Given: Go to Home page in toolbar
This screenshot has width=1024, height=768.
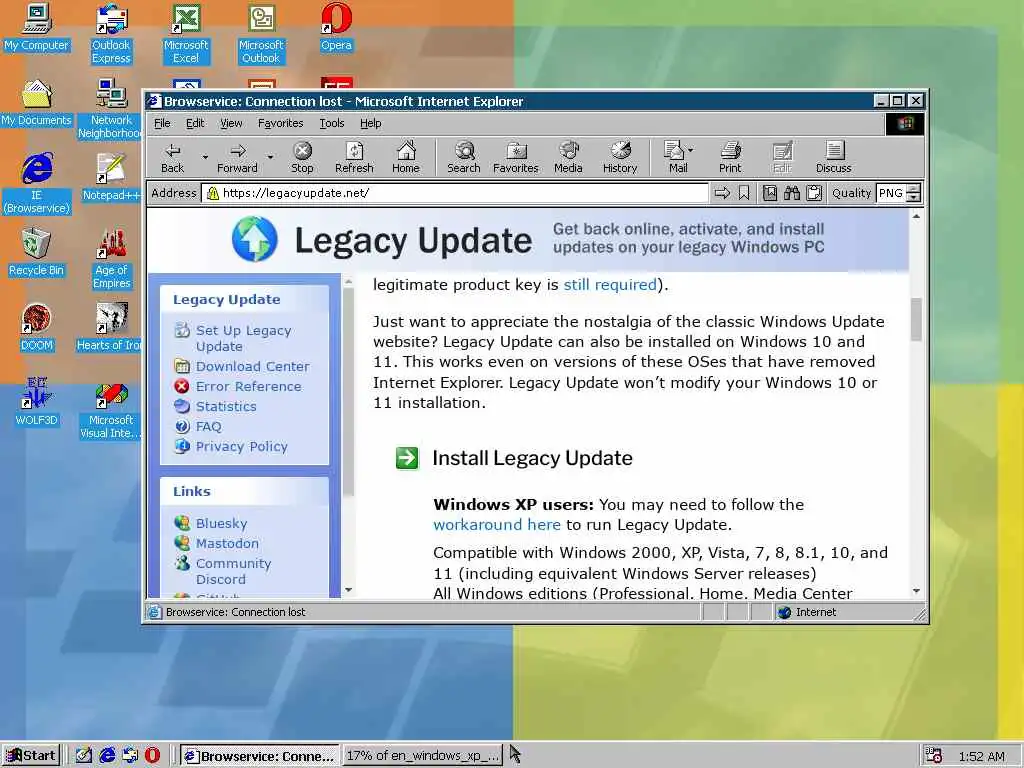Looking at the screenshot, I should (406, 157).
